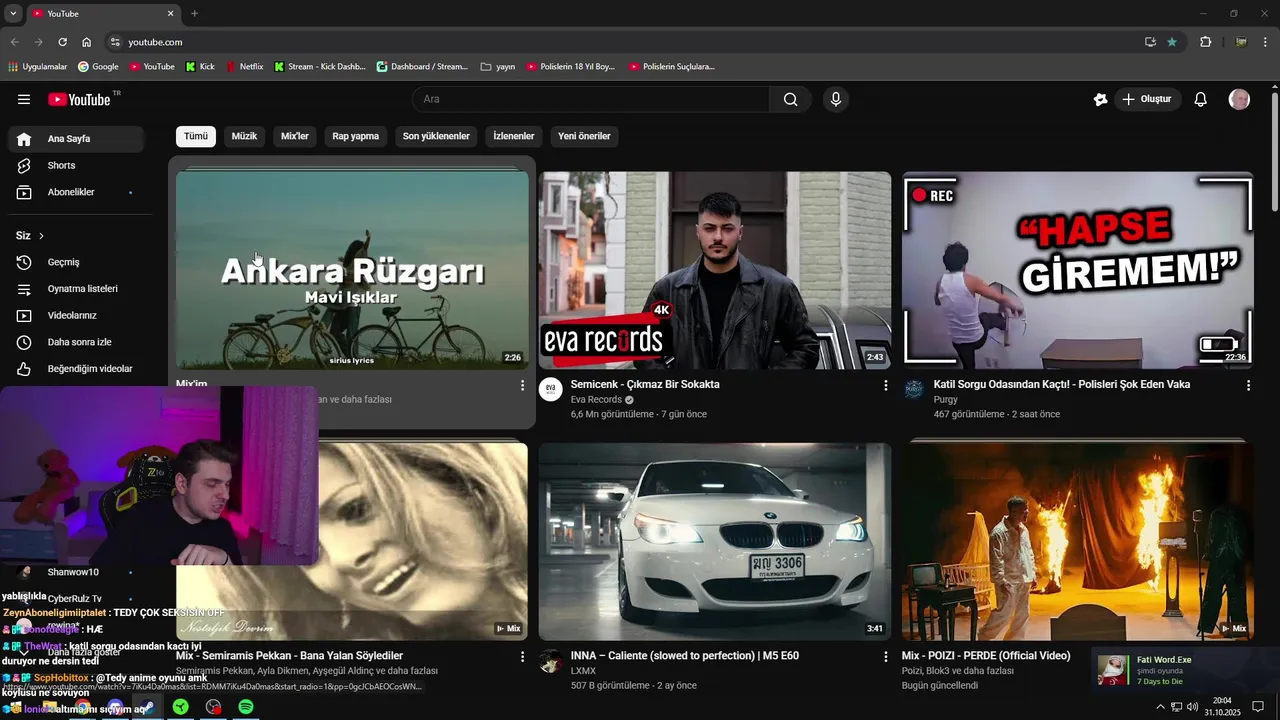Open options menu for Semicenk video
1280x720 pixels.
[885, 385]
